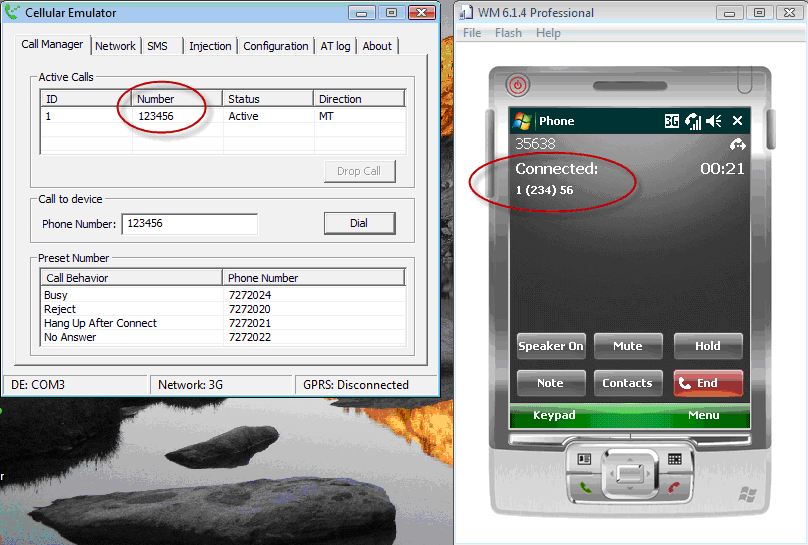This screenshot has height=545, width=808.
Task: Click the 3G network status icon
Action: click(671, 121)
